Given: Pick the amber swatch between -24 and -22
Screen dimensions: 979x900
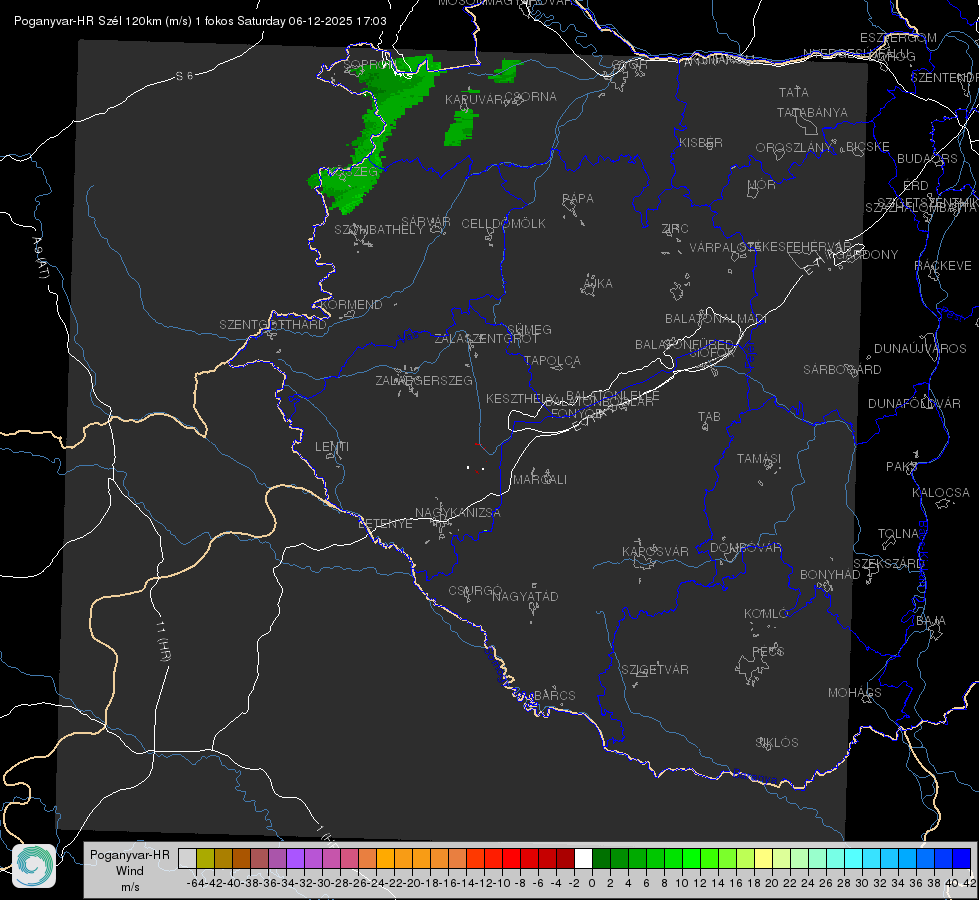Looking at the screenshot, I should tap(385, 858).
